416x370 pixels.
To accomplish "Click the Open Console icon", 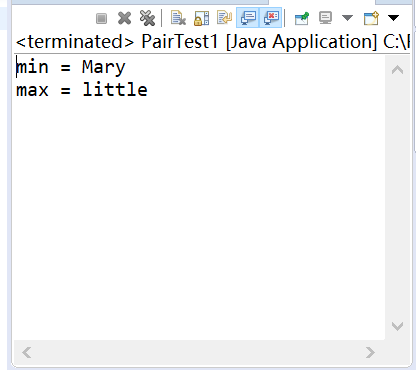I will [371, 18].
